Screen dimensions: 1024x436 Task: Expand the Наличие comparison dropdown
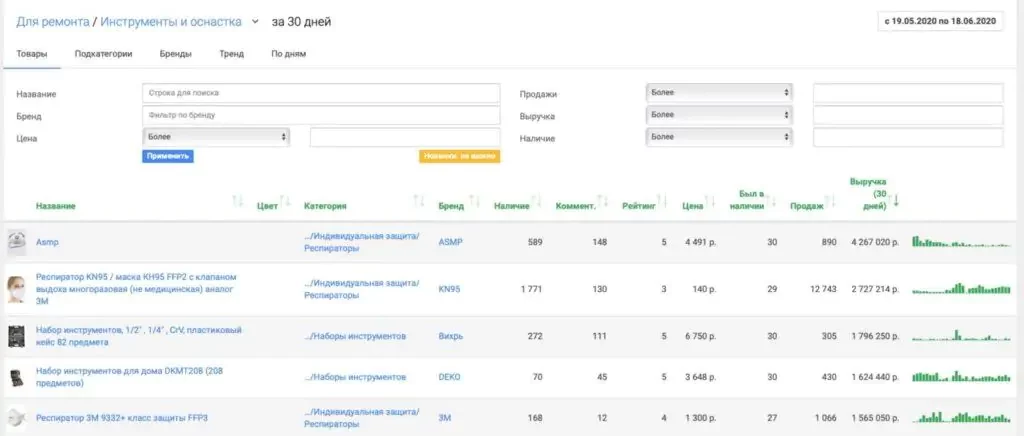(720, 137)
